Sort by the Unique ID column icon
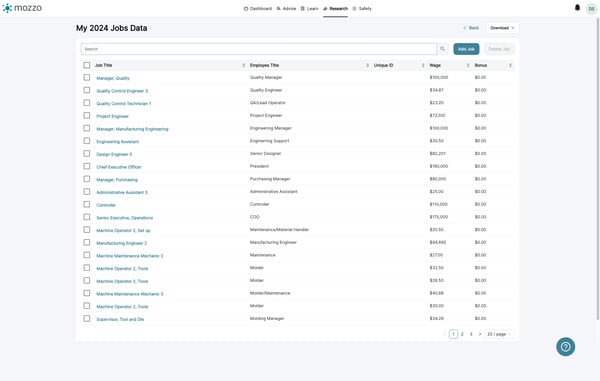The height and width of the screenshot is (381, 600). [x=423, y=65]
